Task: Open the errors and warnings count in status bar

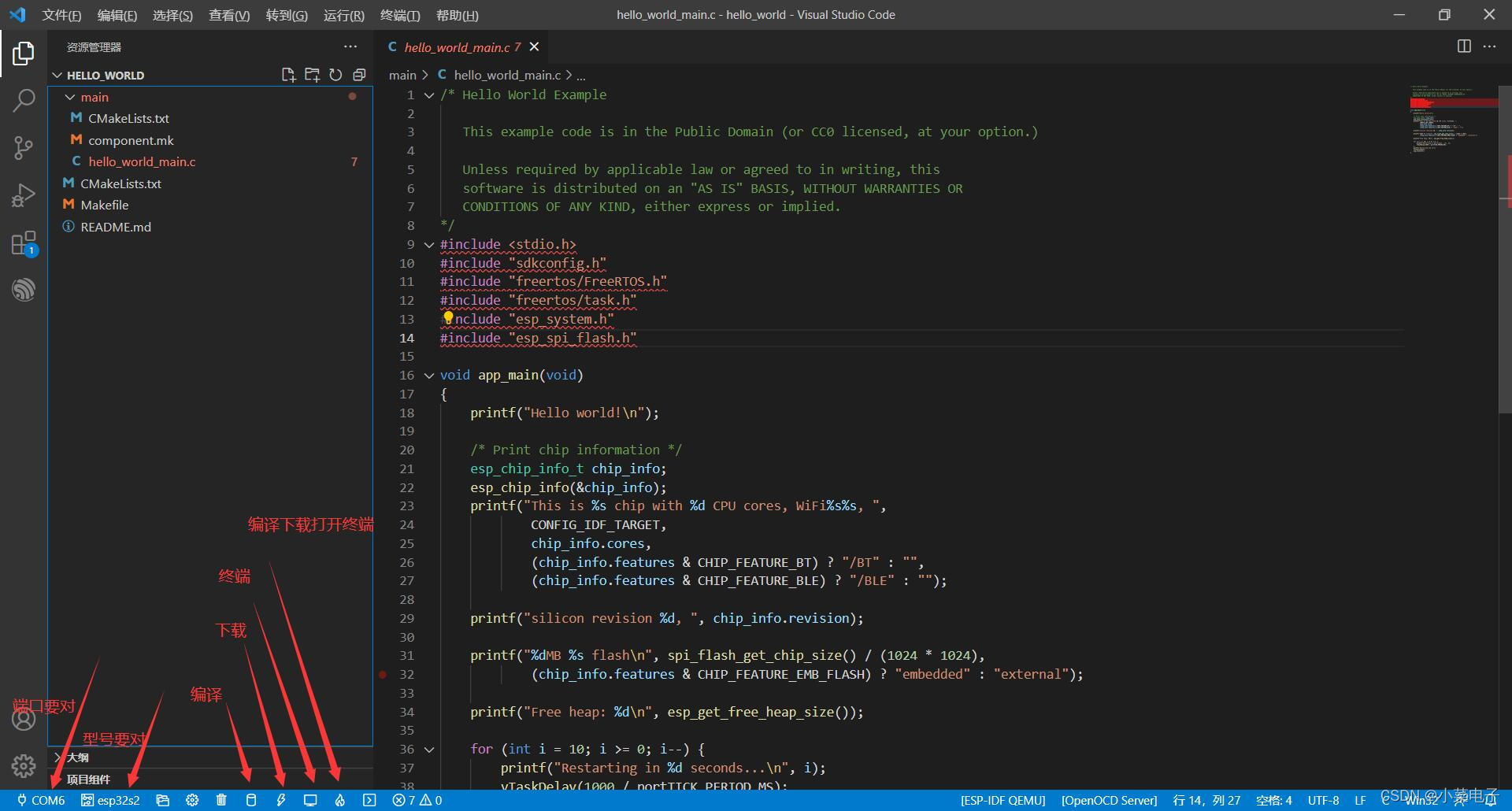Action: tap(417, 800)
